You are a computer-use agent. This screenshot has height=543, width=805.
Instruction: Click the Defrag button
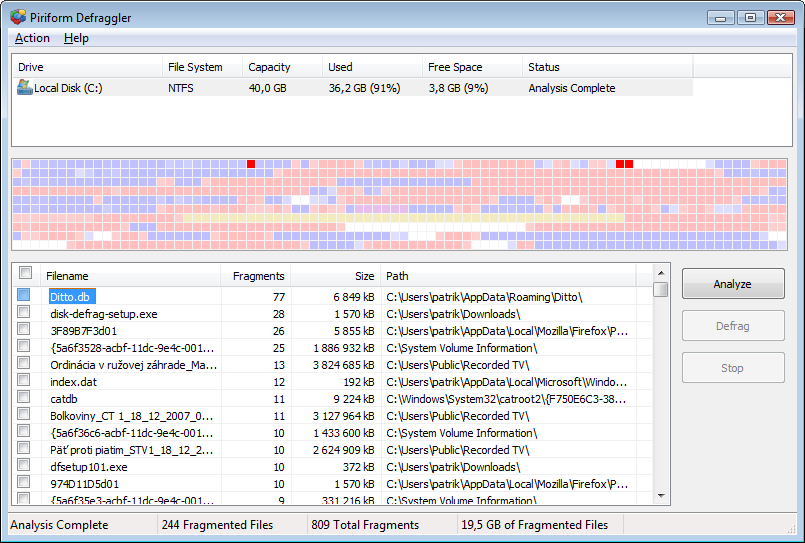pyautogui.click(x=733, y=326)
